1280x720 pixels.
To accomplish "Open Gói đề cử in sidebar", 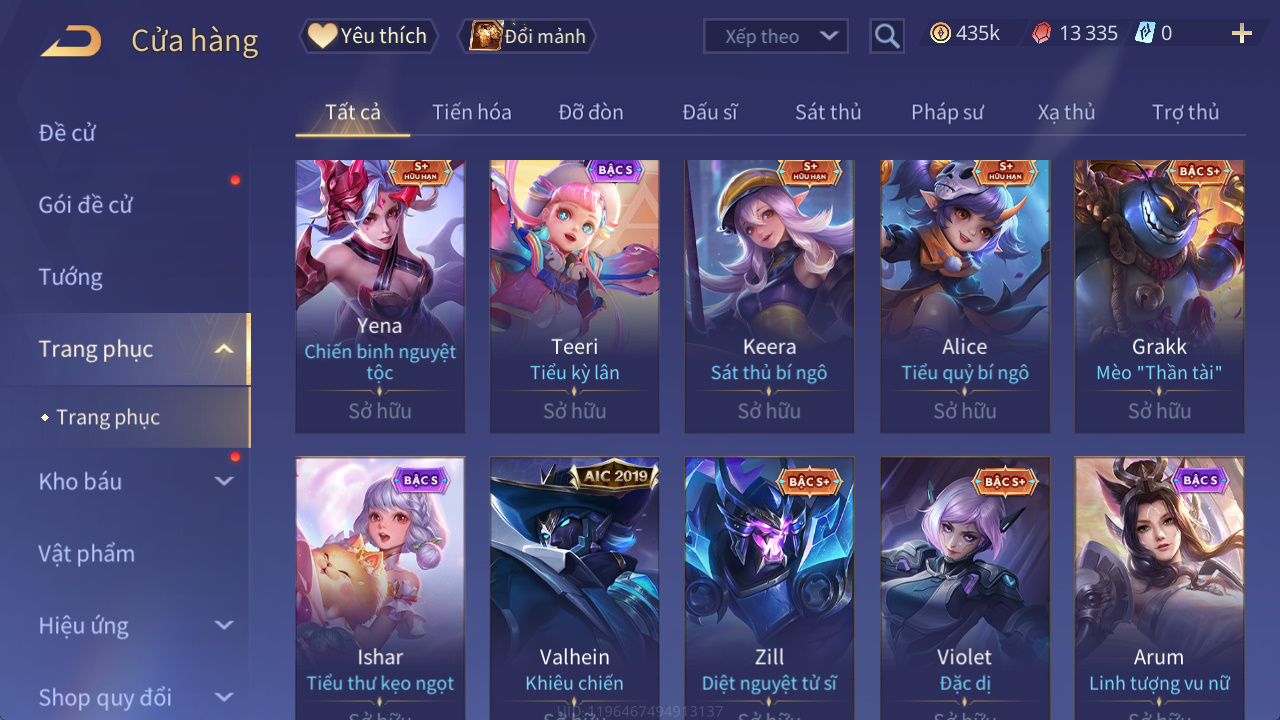I will tap(86, 205).
